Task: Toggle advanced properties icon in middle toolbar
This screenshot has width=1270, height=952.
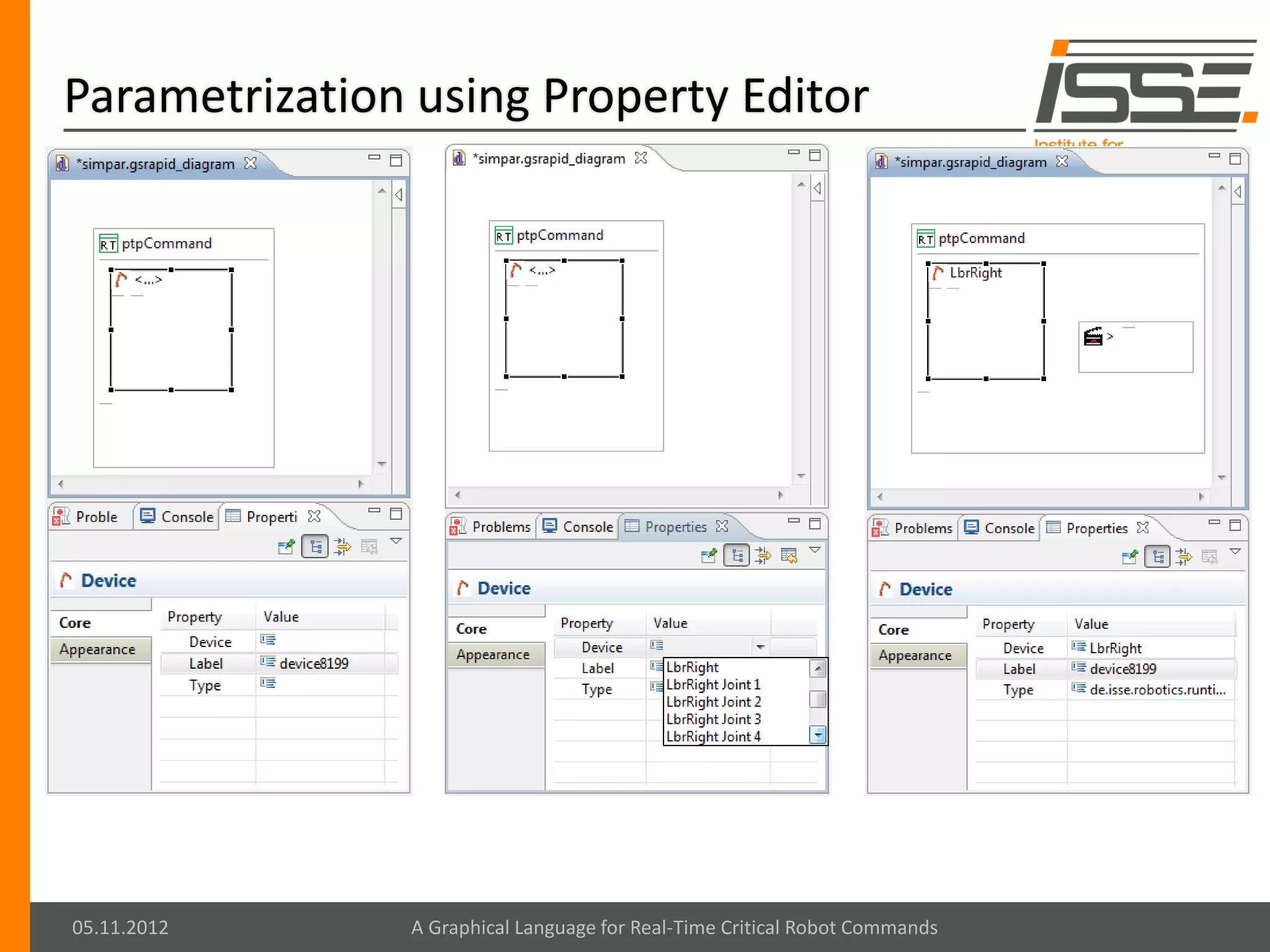Action: coord(763,556)
